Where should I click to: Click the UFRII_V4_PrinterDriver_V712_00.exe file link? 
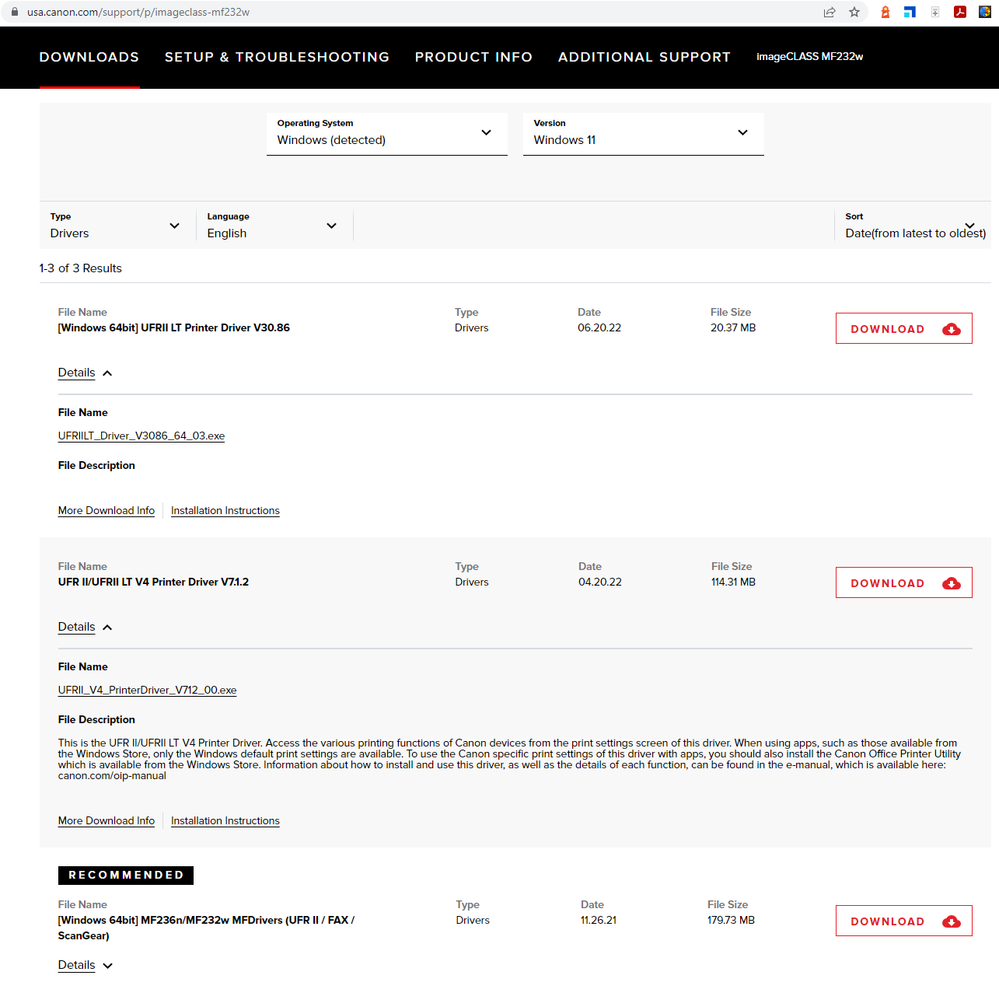pyautogui.click(x=147, y=690)
